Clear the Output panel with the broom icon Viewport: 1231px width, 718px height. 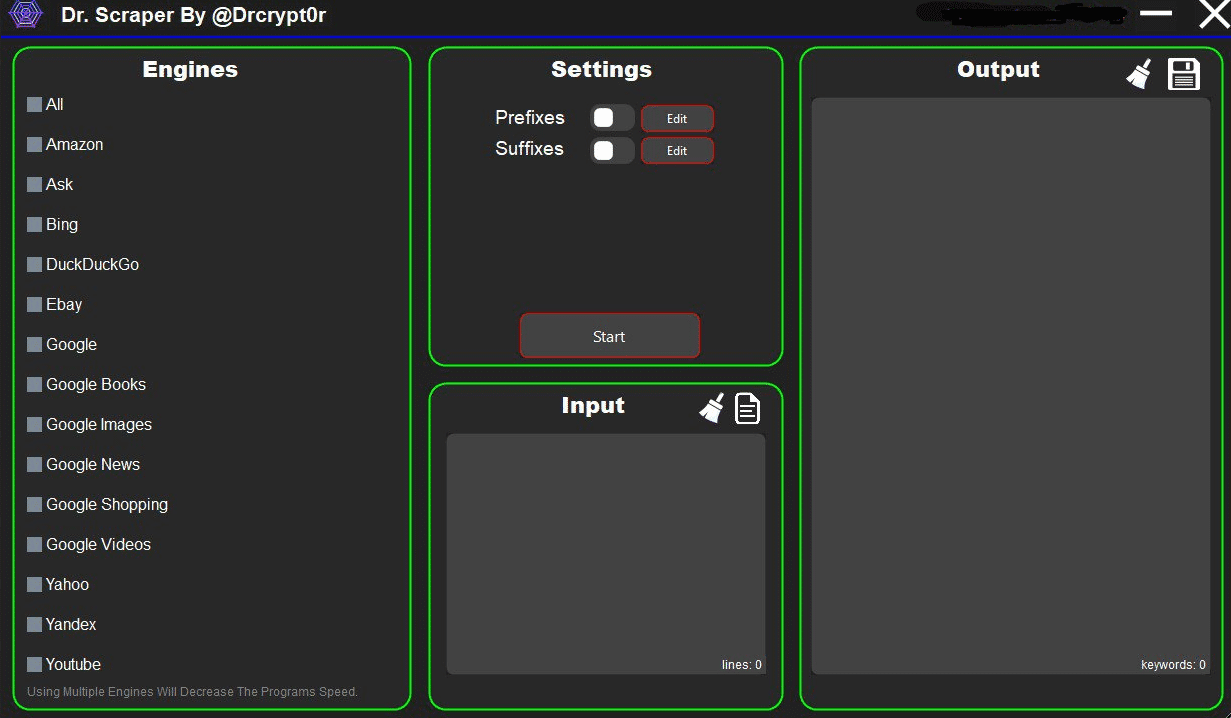point(1139,73)
